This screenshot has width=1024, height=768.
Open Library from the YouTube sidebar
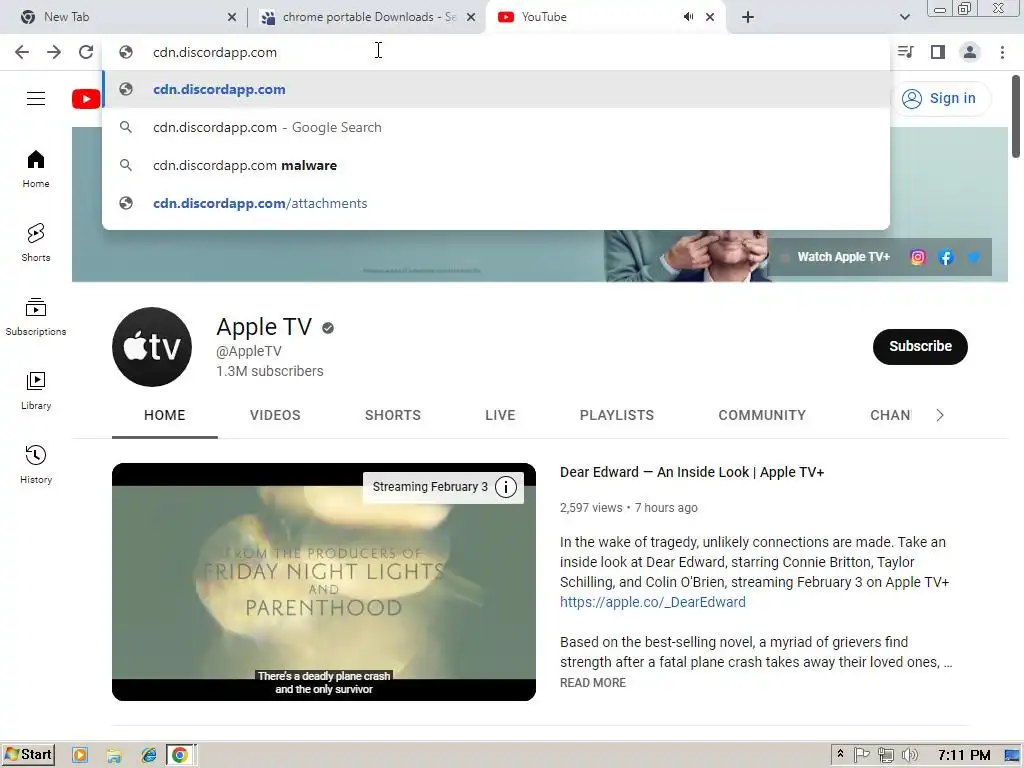[x=36, y=391]
